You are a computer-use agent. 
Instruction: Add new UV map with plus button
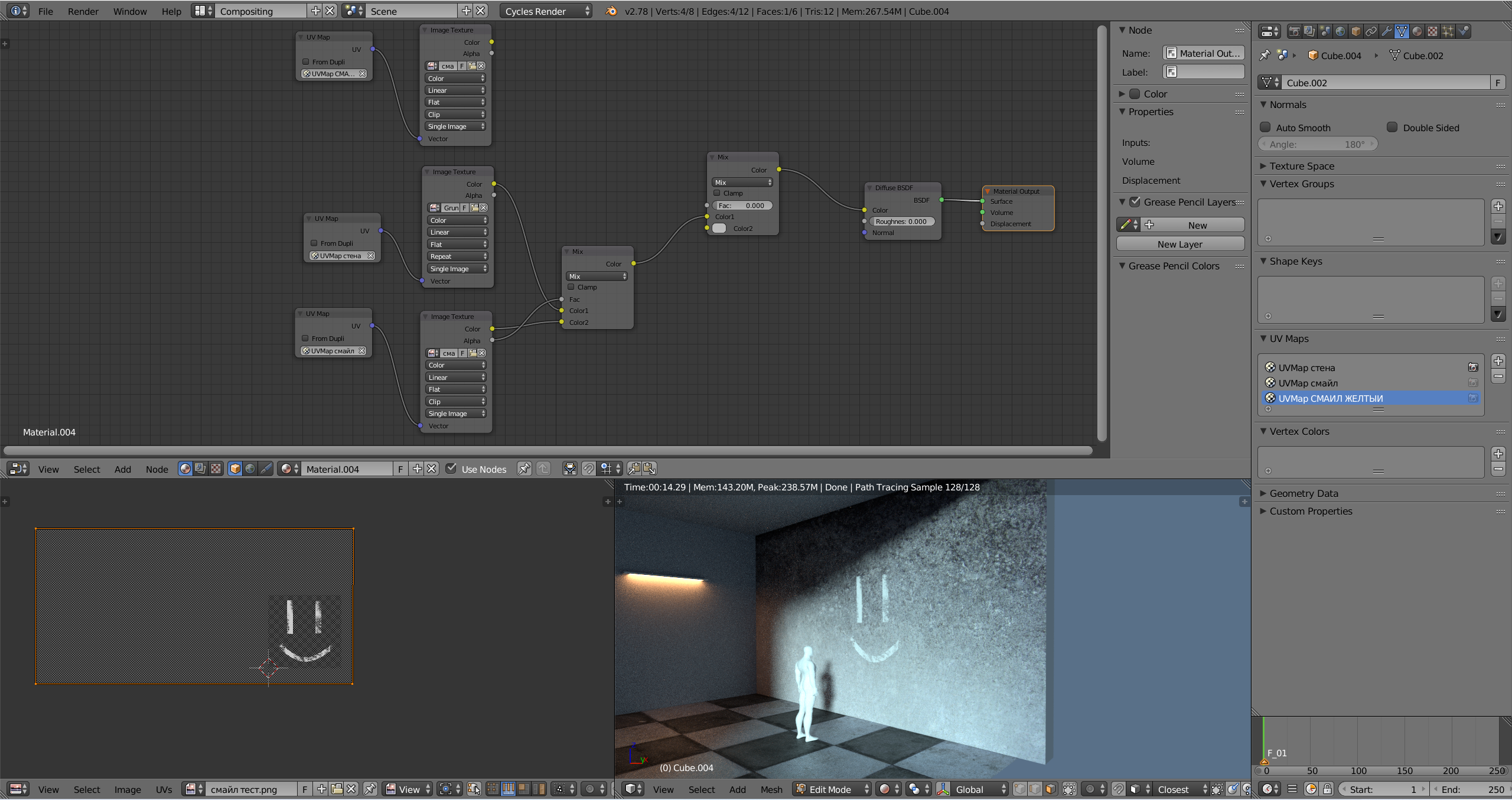point(1498,361)
